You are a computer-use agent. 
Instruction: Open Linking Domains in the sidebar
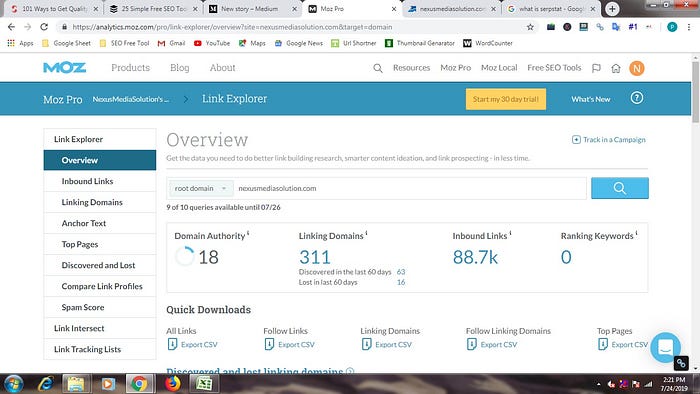(x=100, y=202)
